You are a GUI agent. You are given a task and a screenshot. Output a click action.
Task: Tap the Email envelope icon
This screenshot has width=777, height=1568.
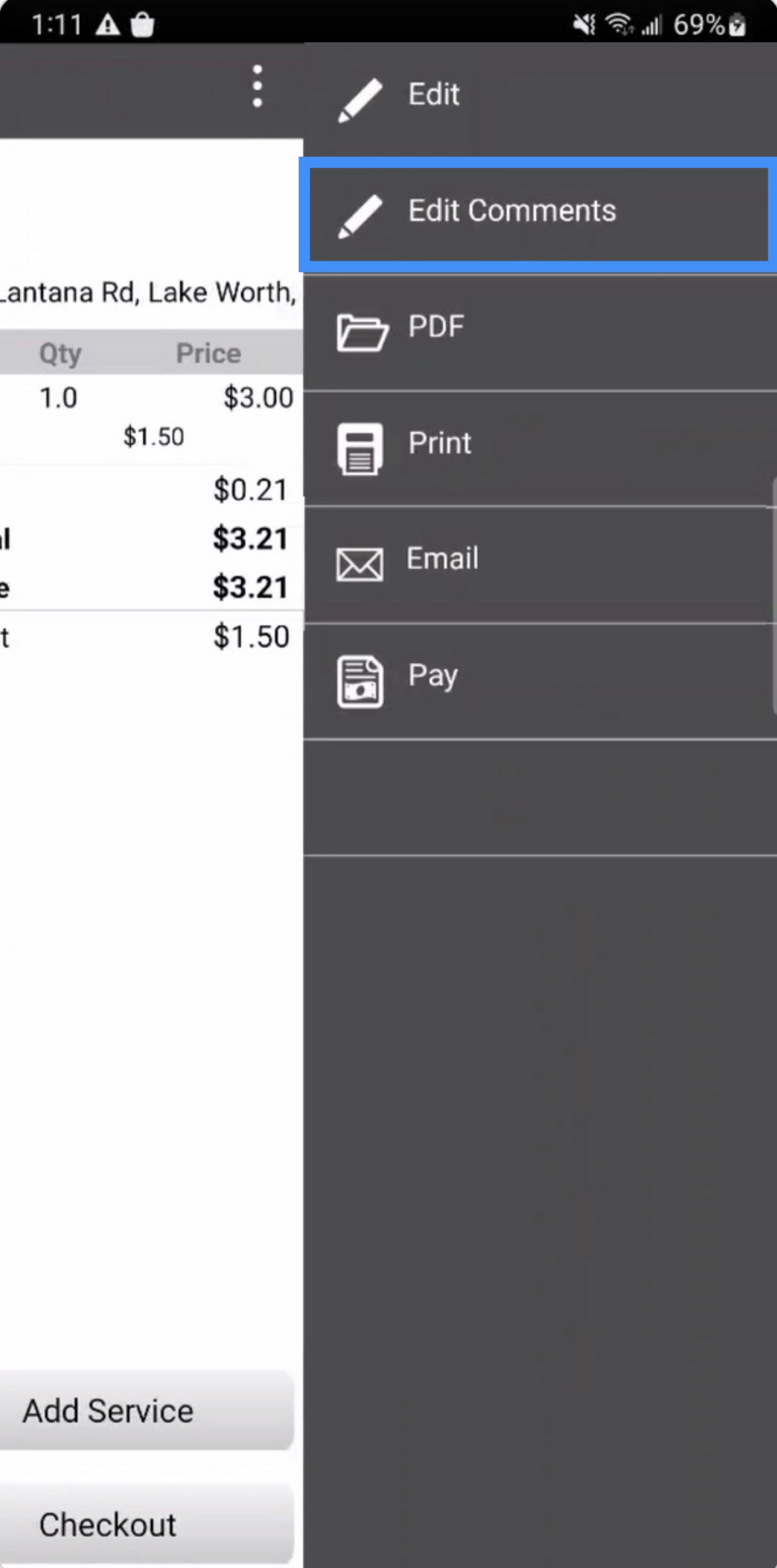coord(359,564)
